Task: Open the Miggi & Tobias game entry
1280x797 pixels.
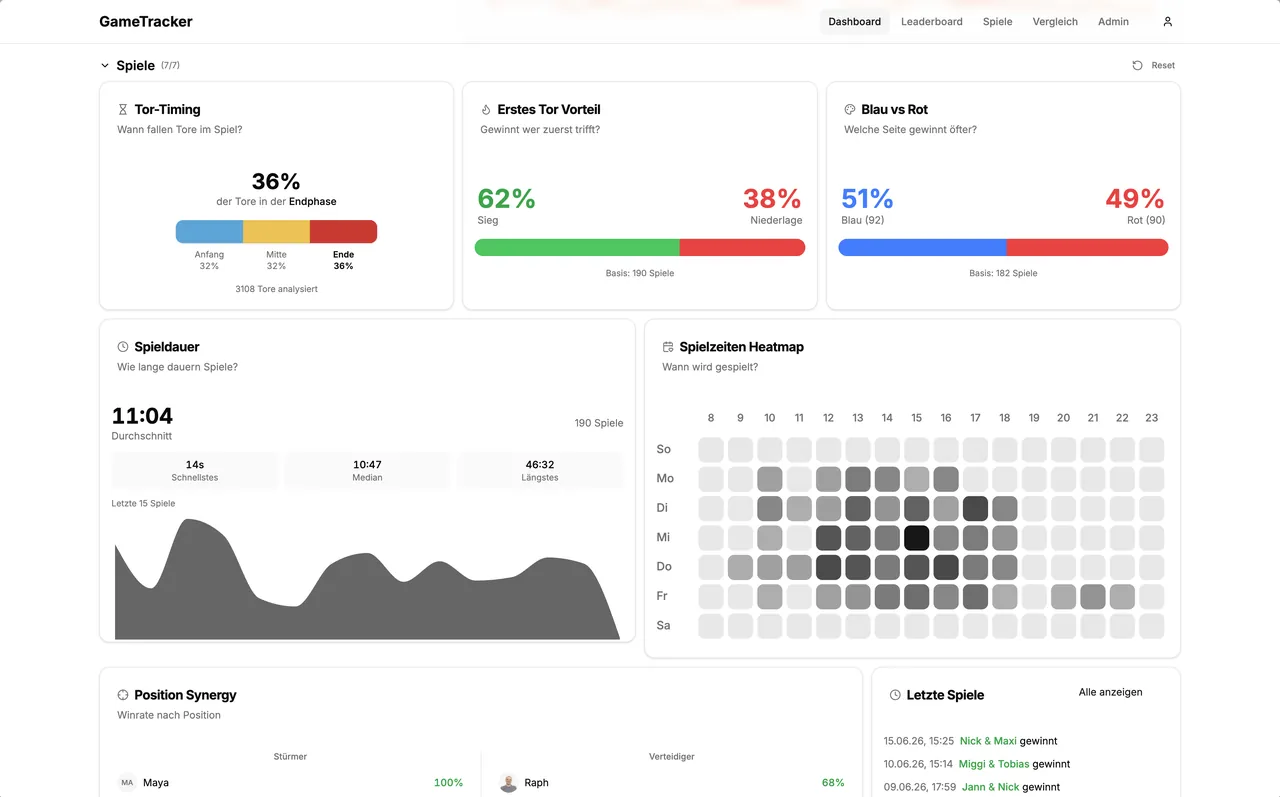Action: [x=977, y=764]
